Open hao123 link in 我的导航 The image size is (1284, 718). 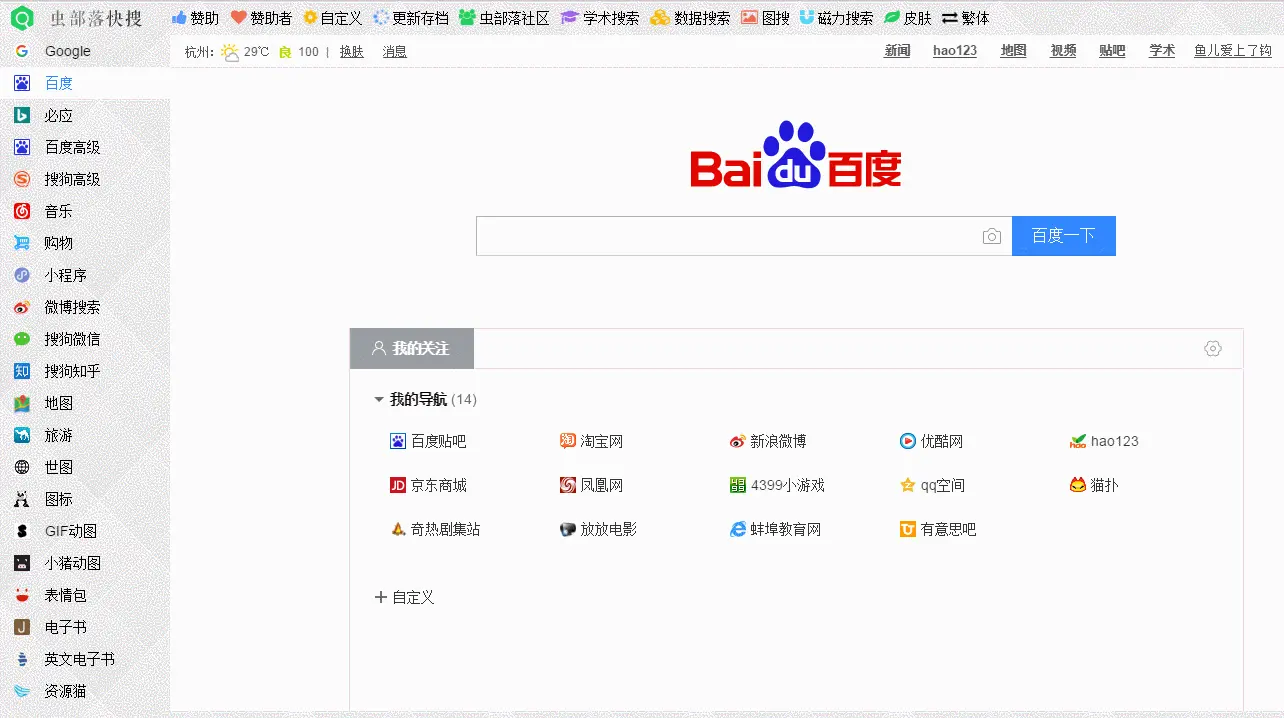(1105, 441)
